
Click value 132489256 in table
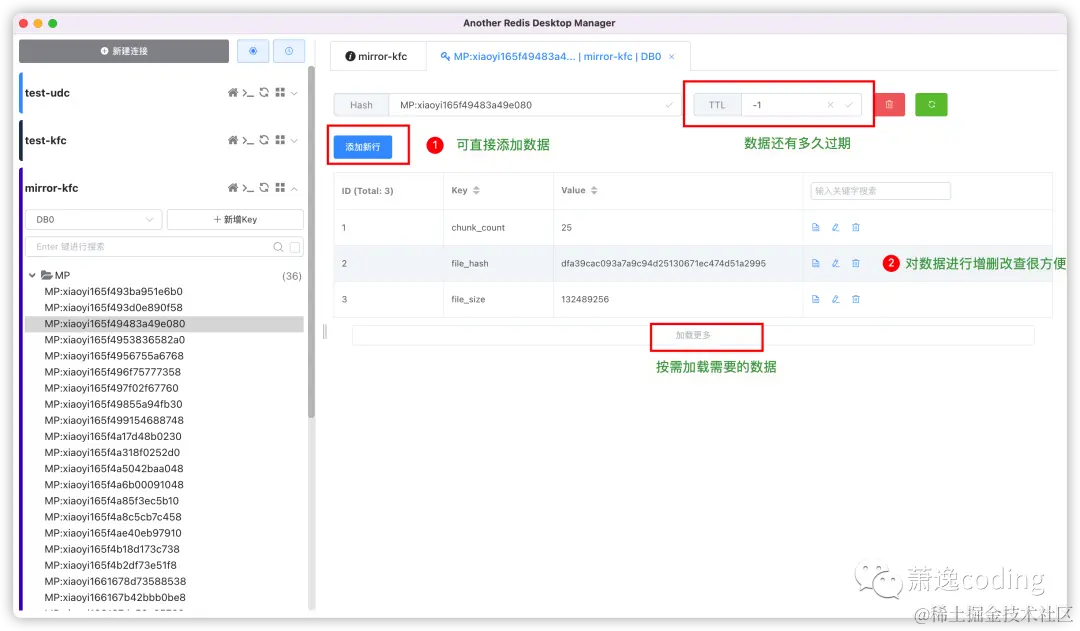(x=585, y=299)
